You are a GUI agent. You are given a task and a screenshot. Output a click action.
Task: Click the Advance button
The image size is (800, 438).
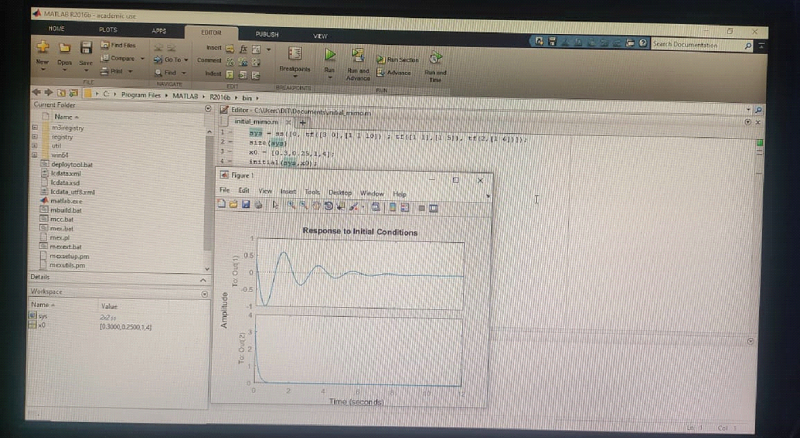(x=393, y=72)
